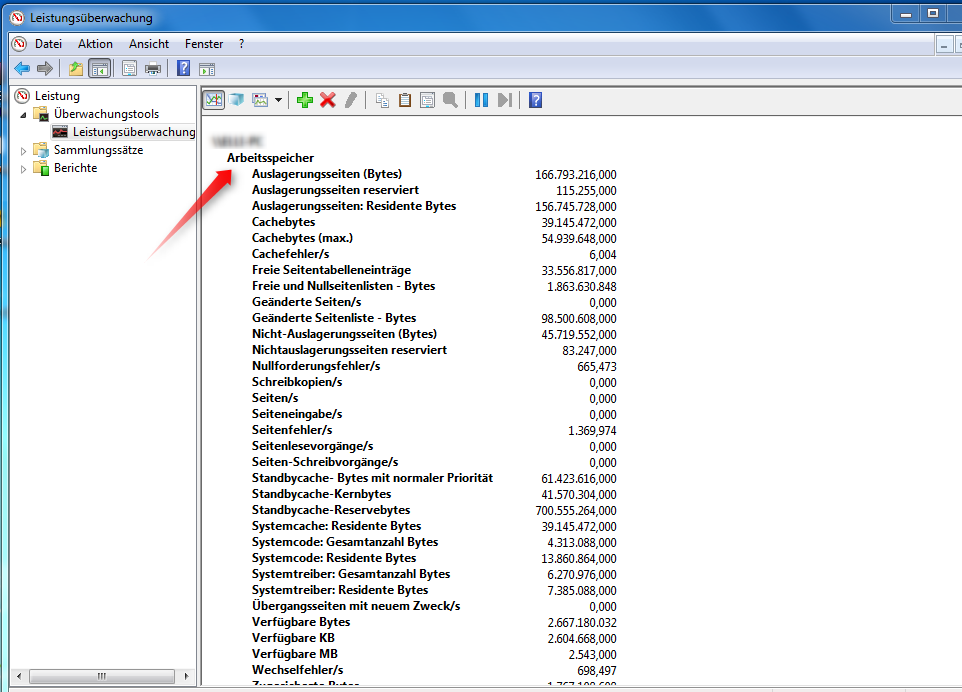Navigate back with the back arrow
Screen dimensions: 962x692
pyautogui.click(x=22, y=68)
